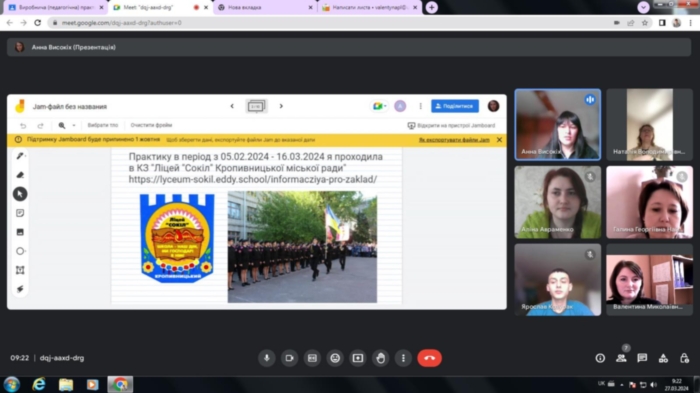Toggle the camera in Meet controls
The image size is (700, 393).
(x=289, y=358)
